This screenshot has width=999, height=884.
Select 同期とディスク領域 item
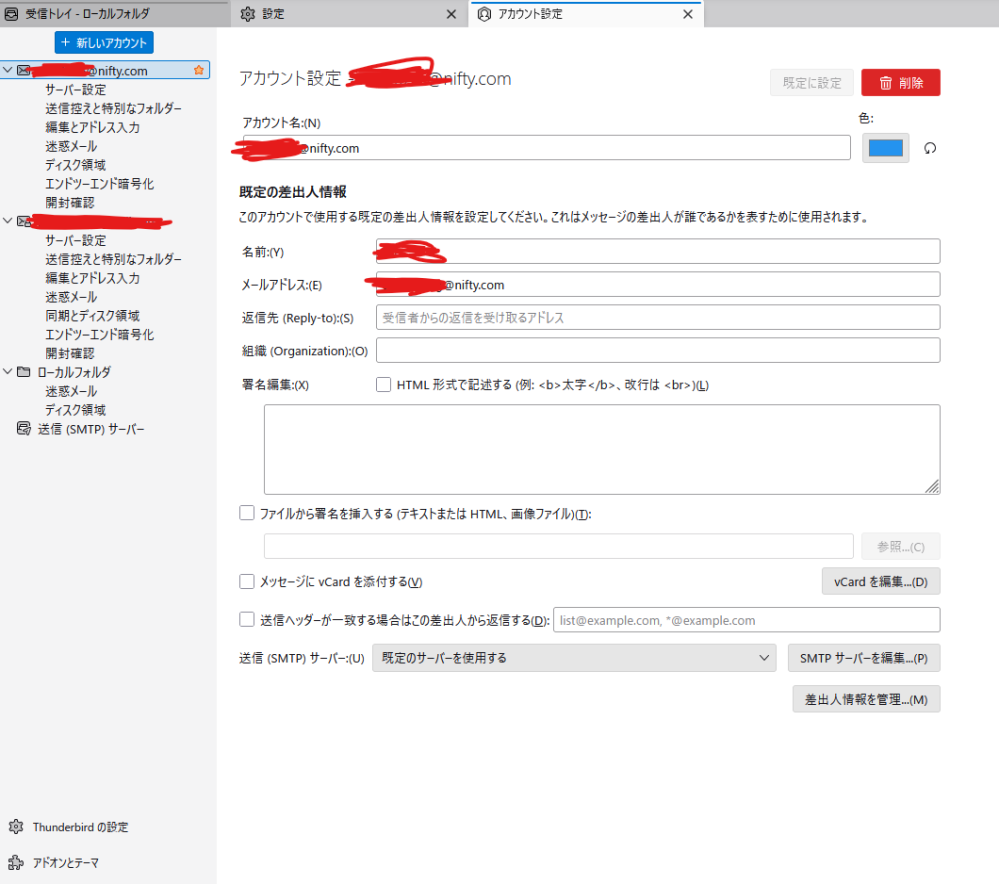pyautogui.click(x=92, y=315)
